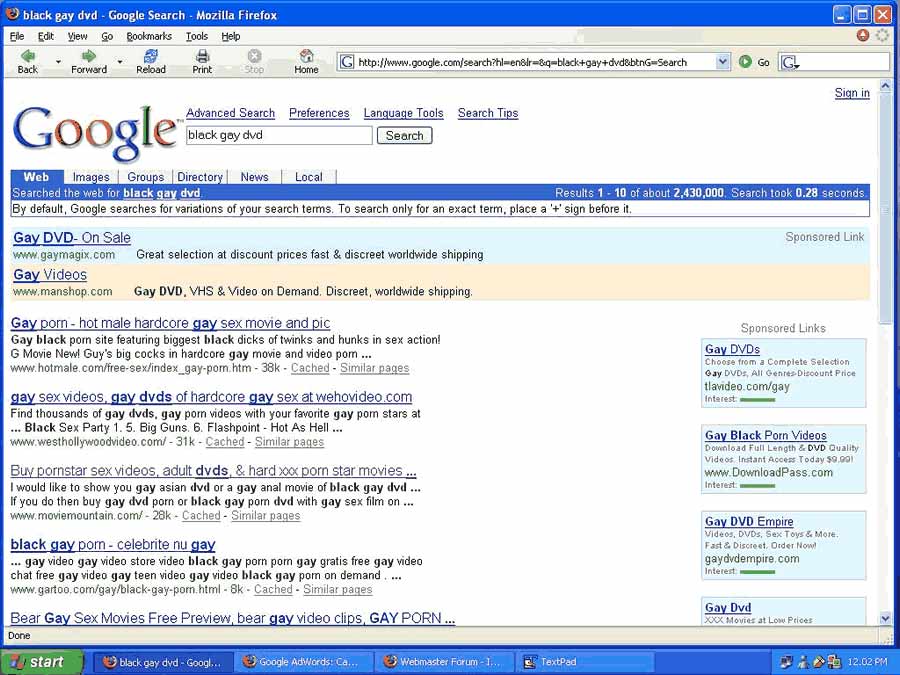Switch to Webmaster Forum taskbar window
The height and width of the screenshot is (675, 900).
[444, 662]
